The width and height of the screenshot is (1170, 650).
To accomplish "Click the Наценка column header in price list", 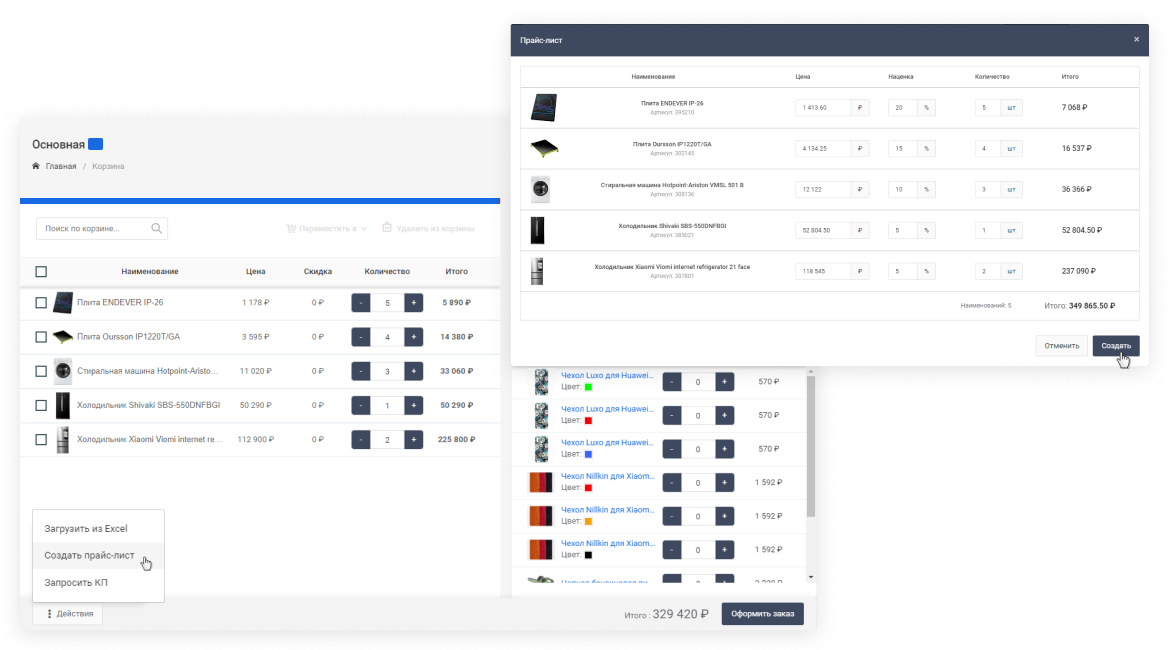I will [901, 77].
